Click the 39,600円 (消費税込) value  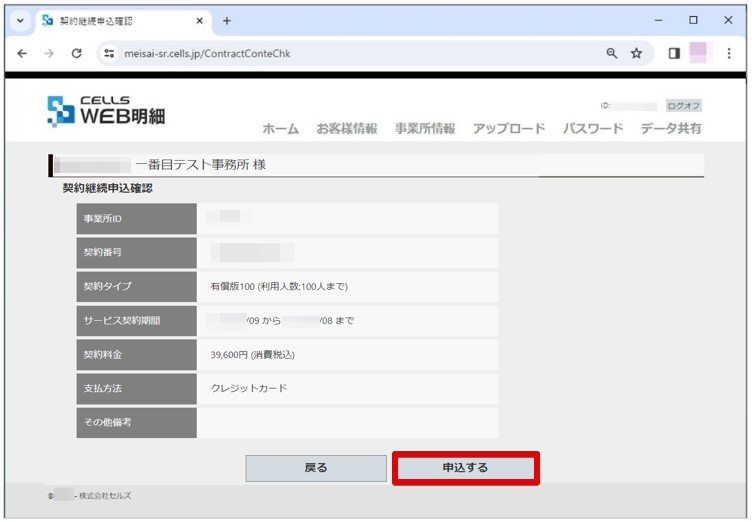[252, 355]
